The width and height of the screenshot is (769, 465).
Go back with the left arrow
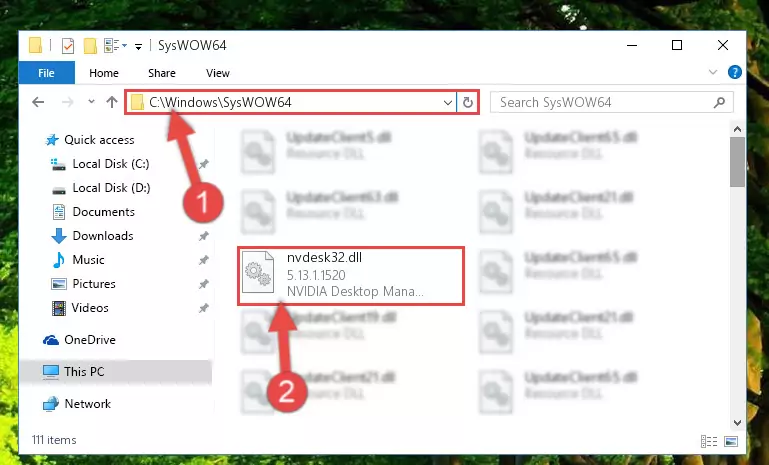tap(38, 102)
